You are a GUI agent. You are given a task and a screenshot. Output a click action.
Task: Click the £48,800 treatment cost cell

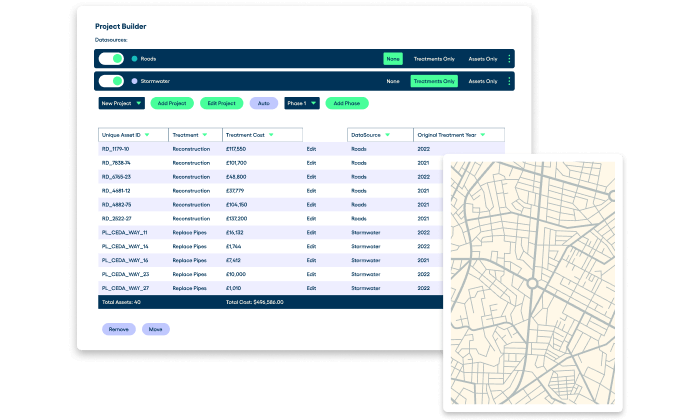[x=236, y=177]
